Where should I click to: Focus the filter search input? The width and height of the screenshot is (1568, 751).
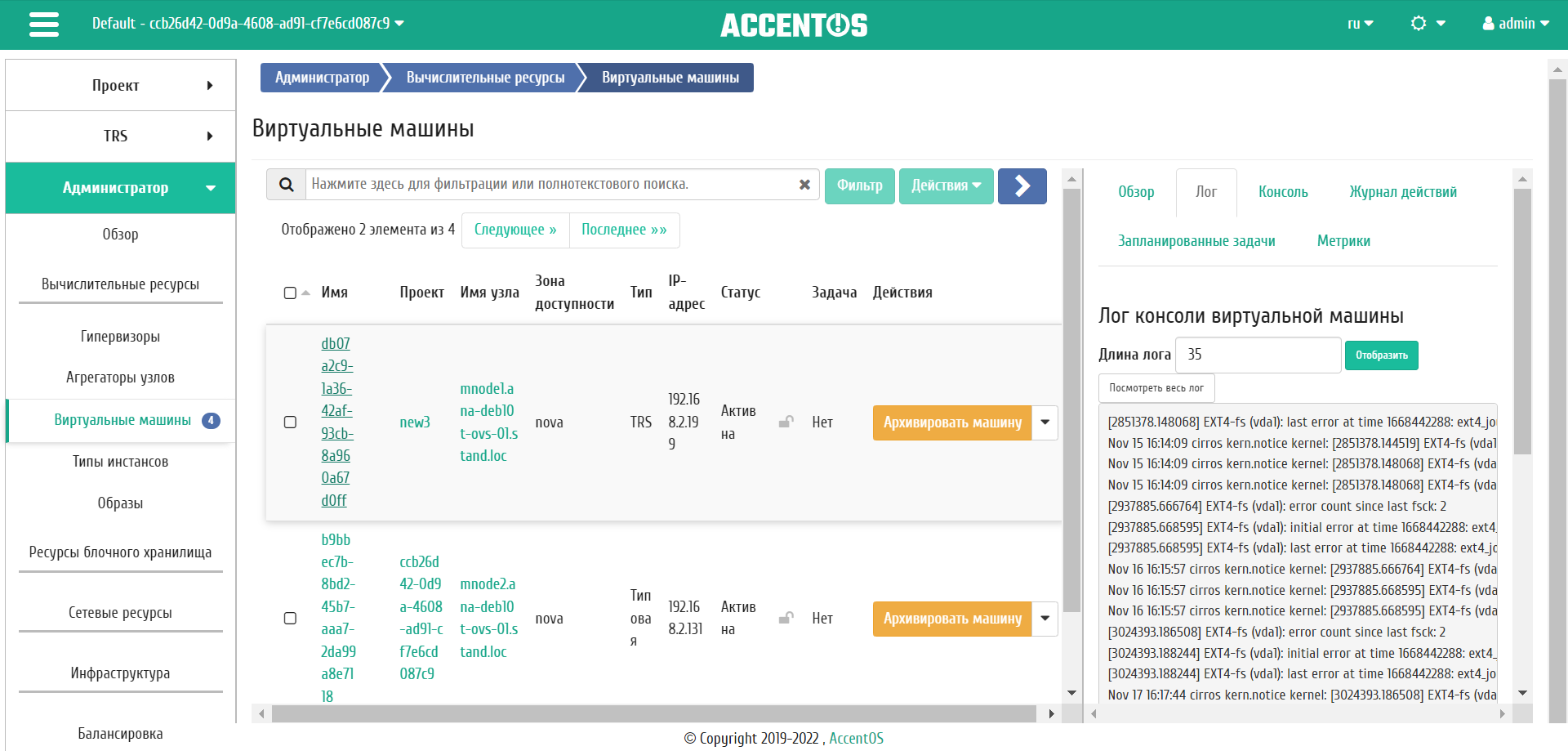point(551,185)
